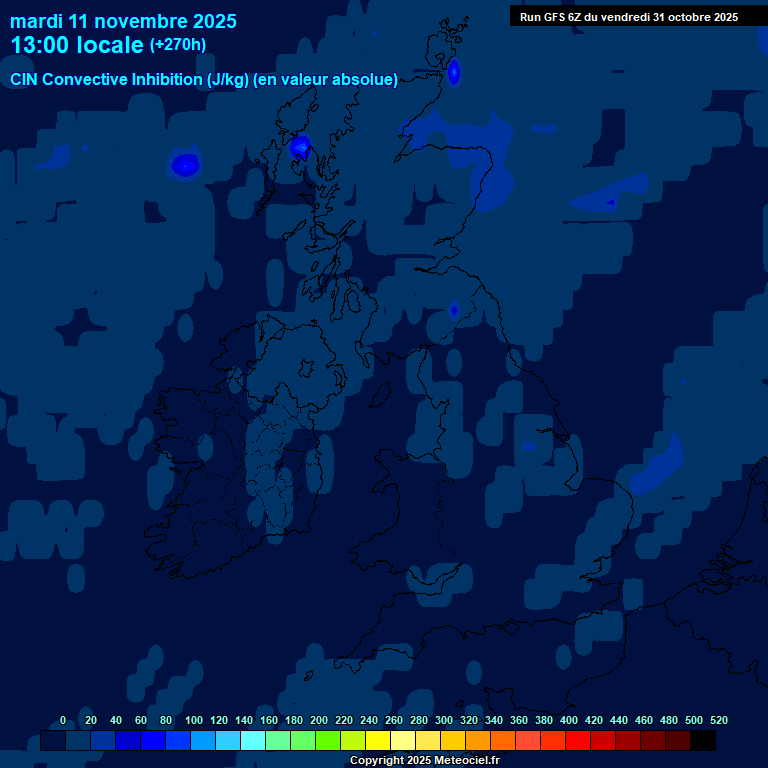Click the 'Run GFS 6Z du vendredi 31 octobre 2025' label
The image size is (768, 768).
(x=628, y=16)
